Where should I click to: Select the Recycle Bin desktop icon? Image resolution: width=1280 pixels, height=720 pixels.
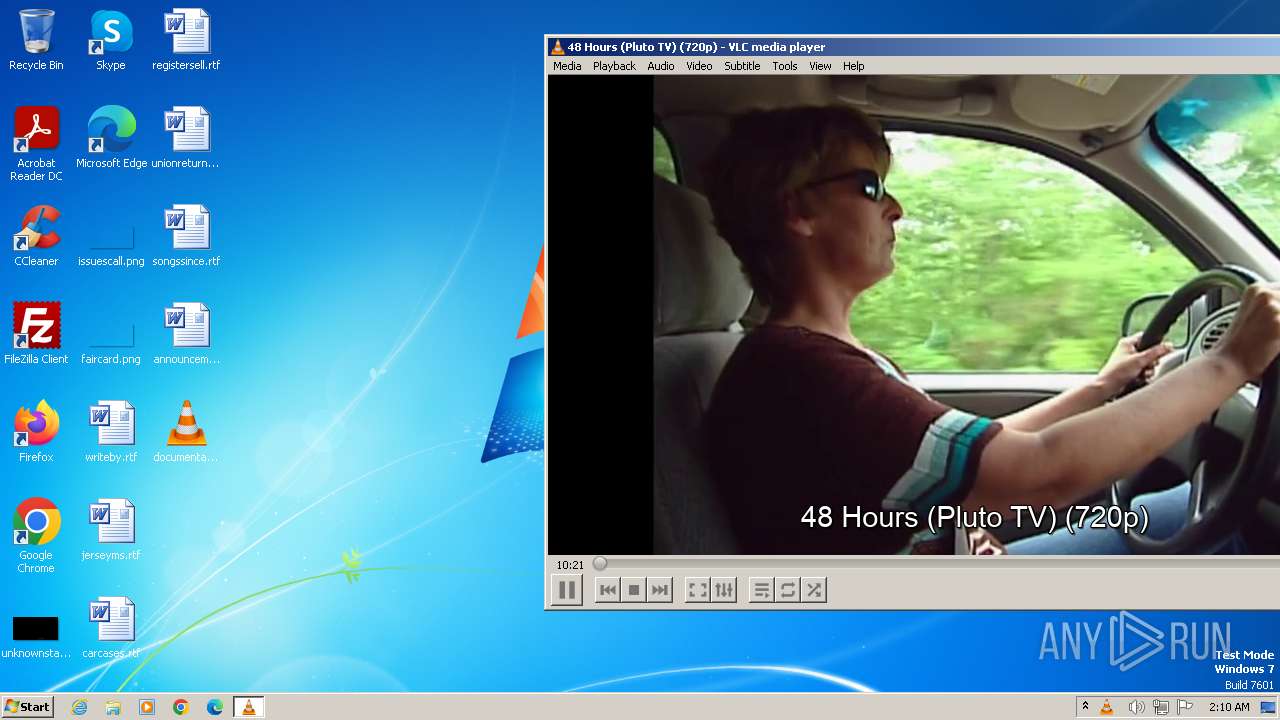pyautogui.click(x=36, y=40)
